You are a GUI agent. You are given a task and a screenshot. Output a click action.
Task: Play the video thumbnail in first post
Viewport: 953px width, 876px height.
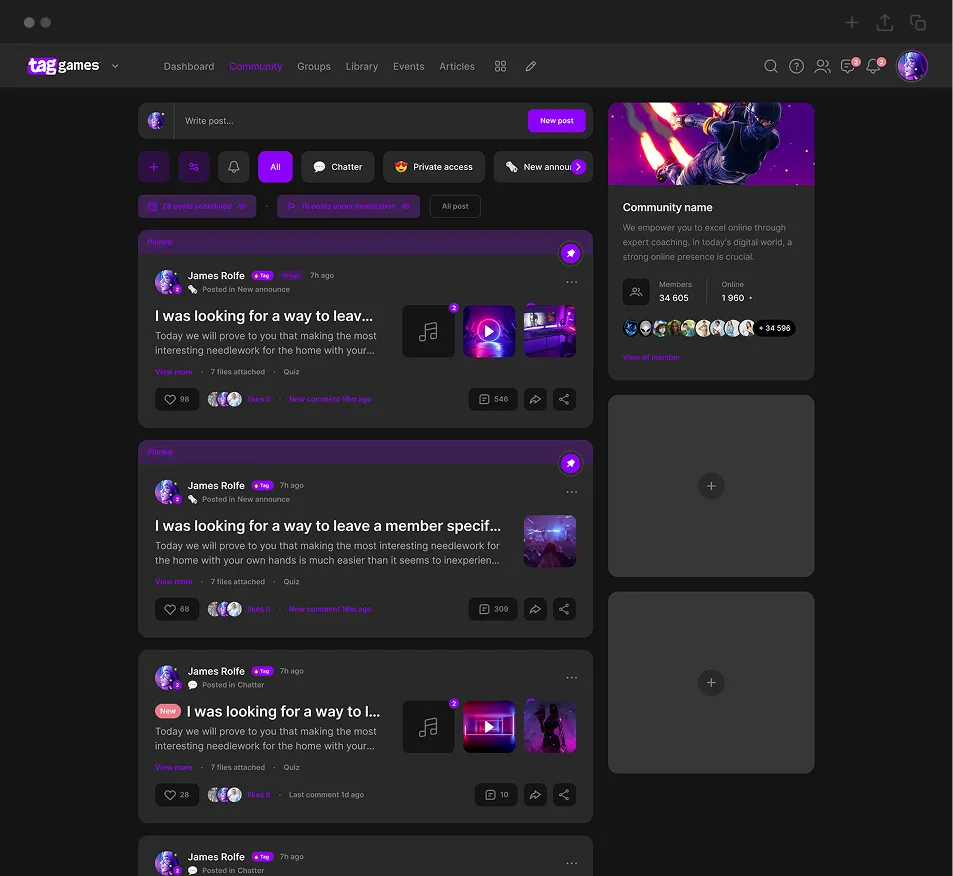[489, 331]
